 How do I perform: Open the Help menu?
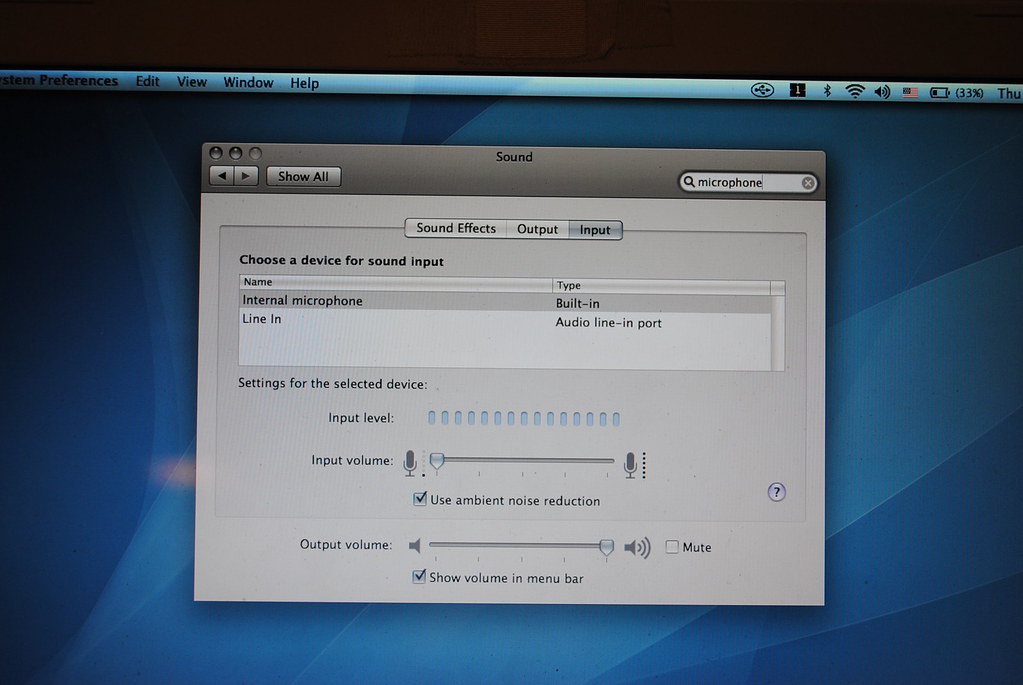coord(305,83)
